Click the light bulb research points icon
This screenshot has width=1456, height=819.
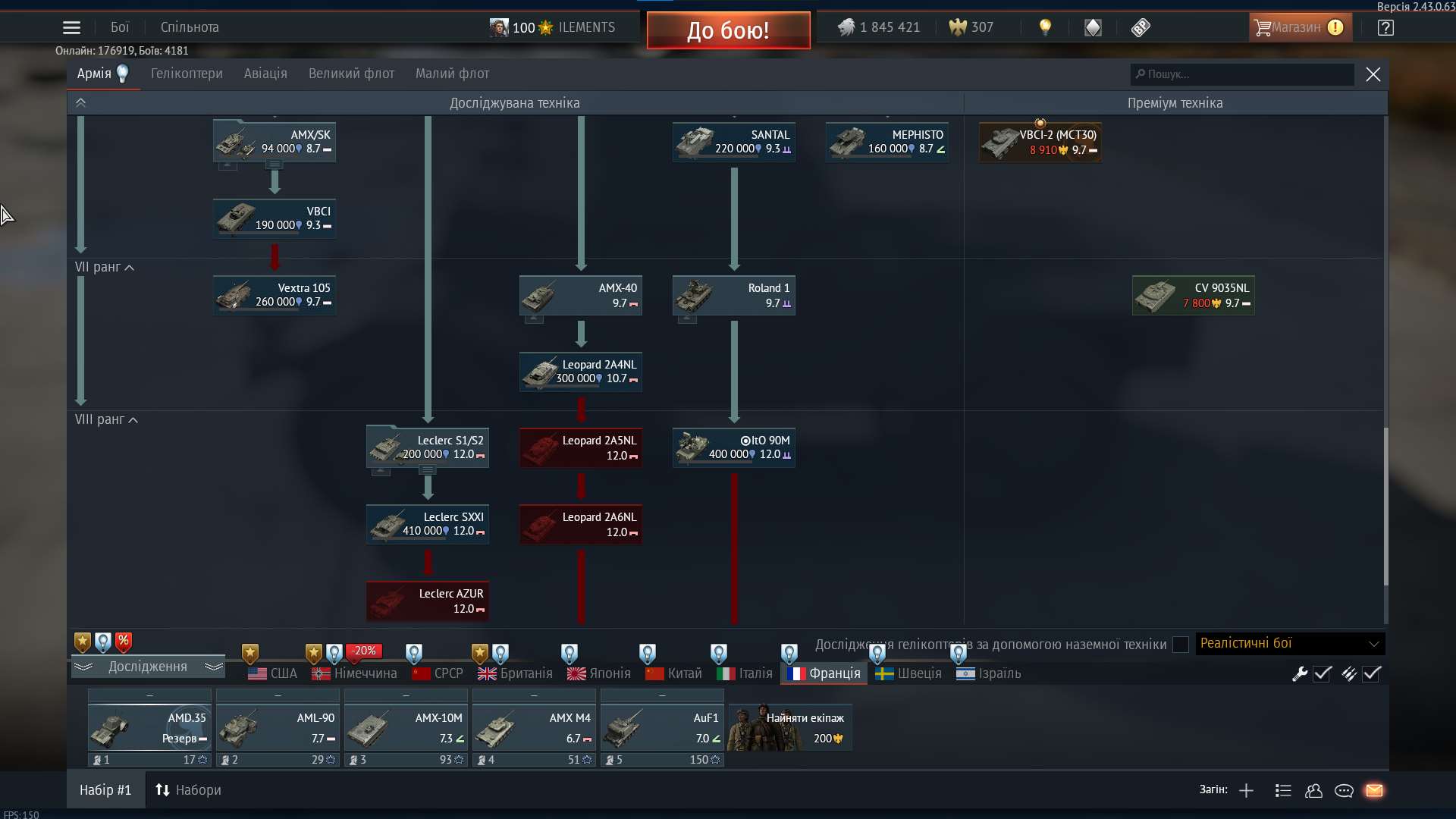[1045, 27]
